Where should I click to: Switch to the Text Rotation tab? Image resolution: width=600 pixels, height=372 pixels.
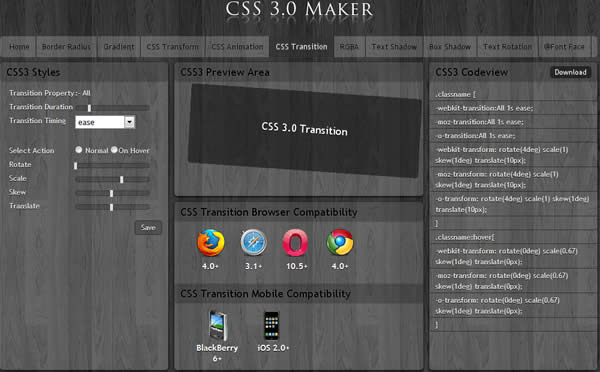507,47
